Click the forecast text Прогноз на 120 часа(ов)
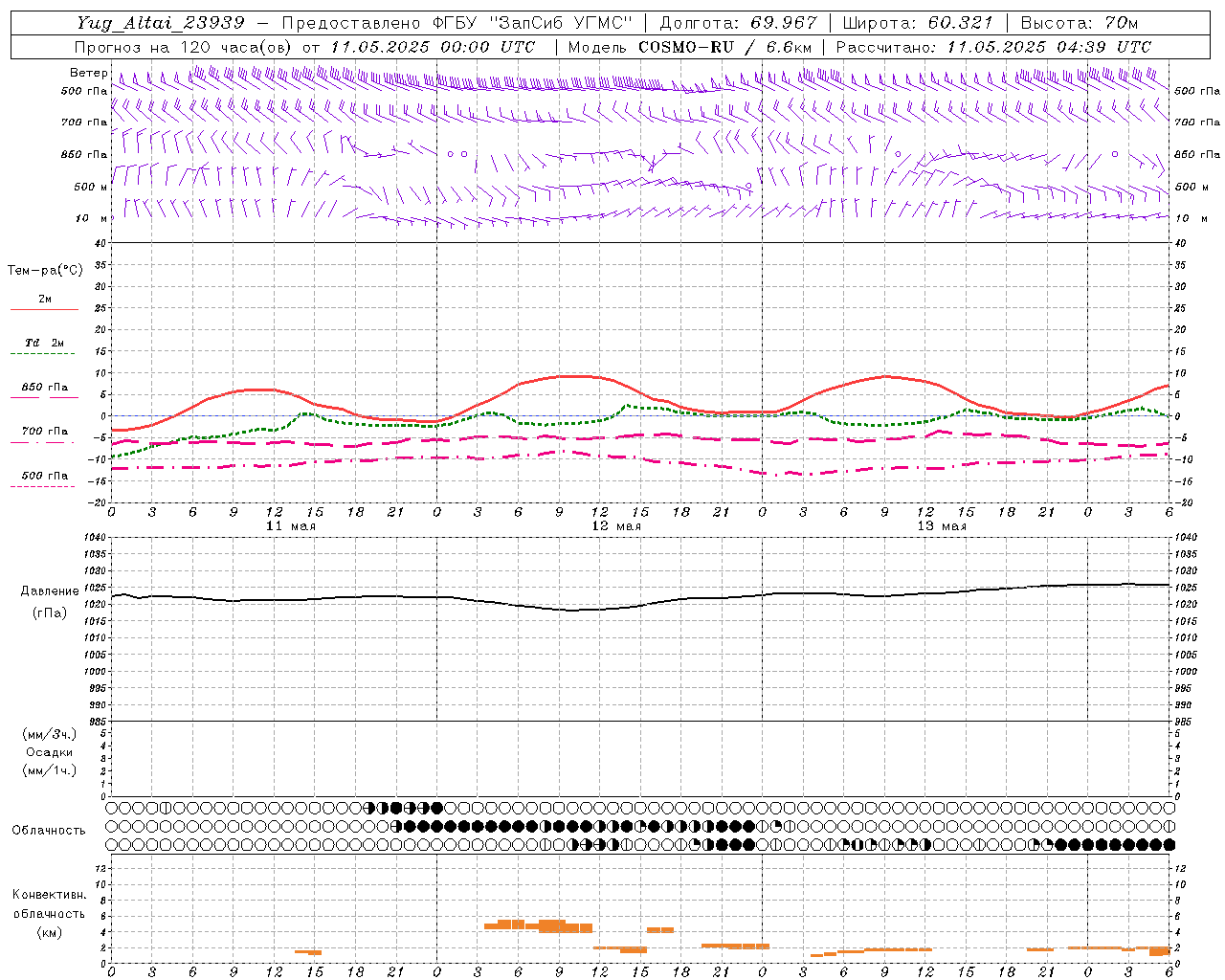 (185, 47)
